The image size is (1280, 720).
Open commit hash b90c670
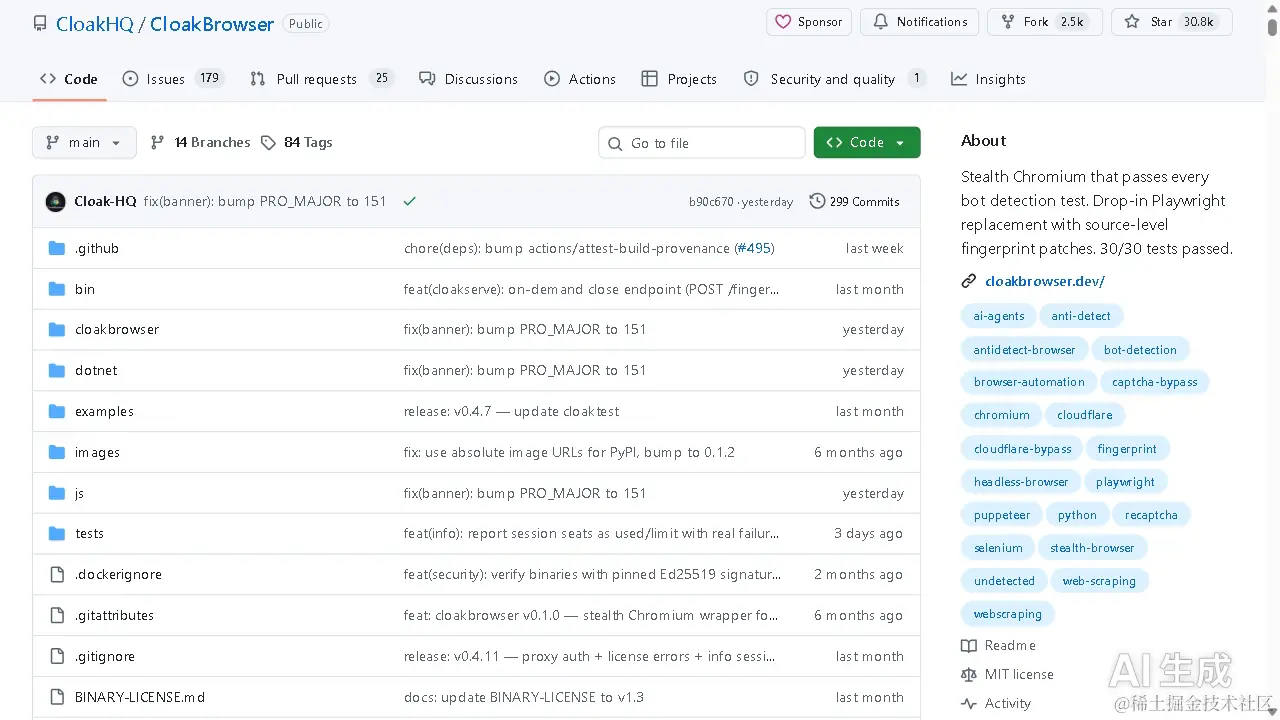pos(710,202)
